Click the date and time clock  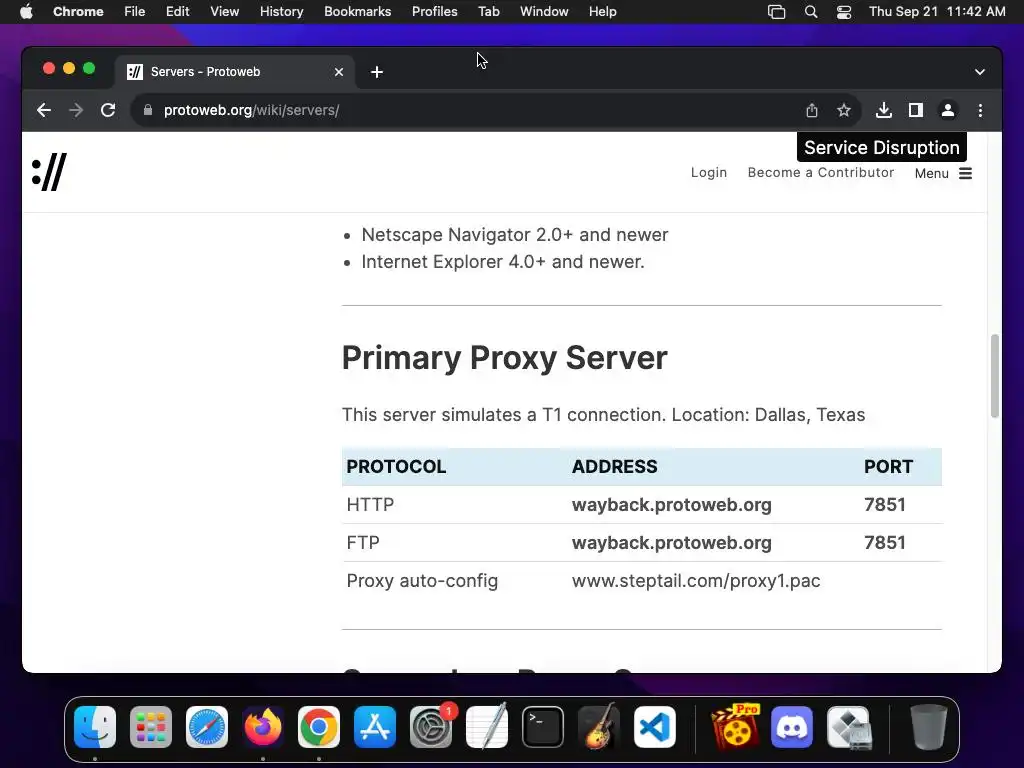[937, 12]
